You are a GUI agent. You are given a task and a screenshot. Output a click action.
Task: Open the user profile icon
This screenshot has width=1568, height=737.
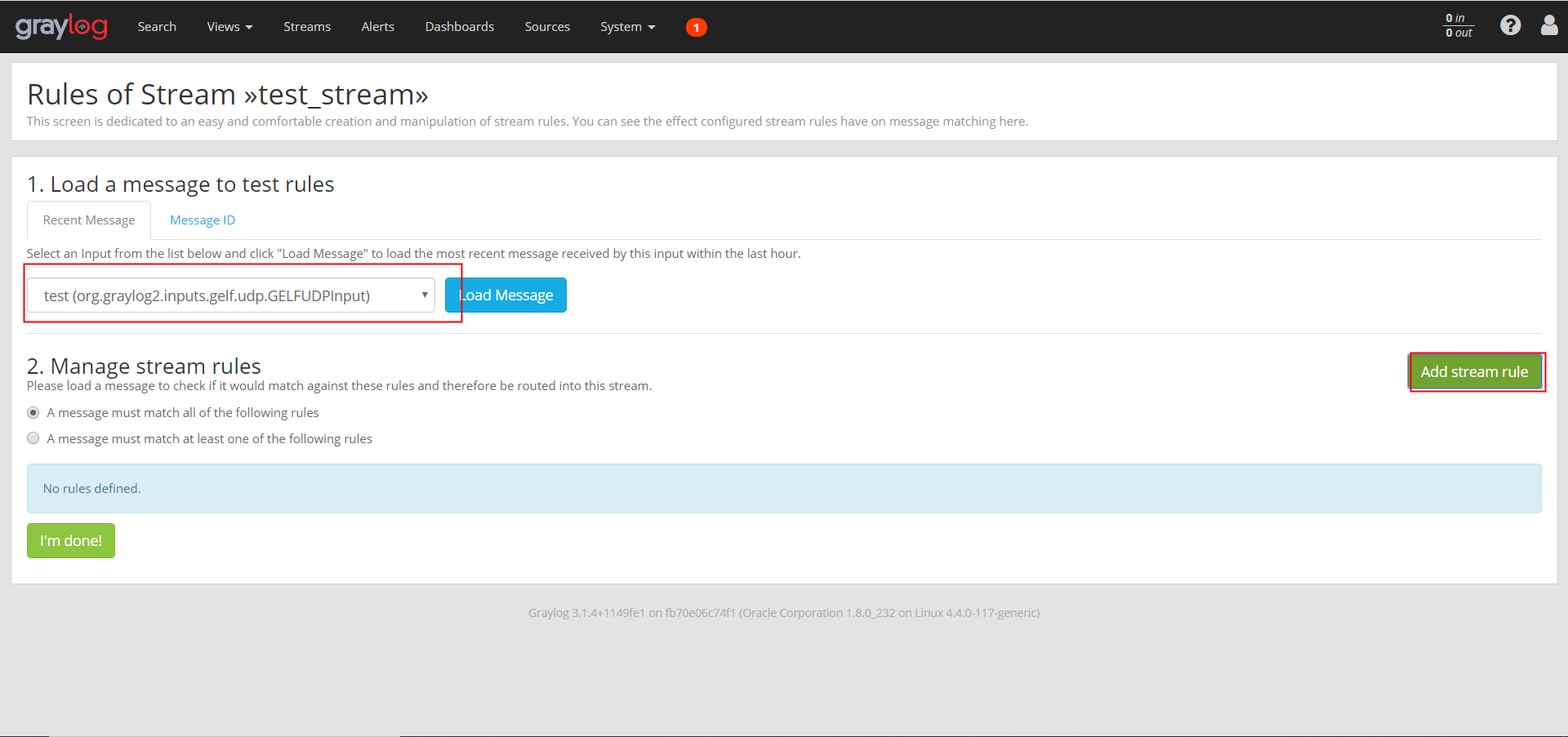(x=1549, y=25)
